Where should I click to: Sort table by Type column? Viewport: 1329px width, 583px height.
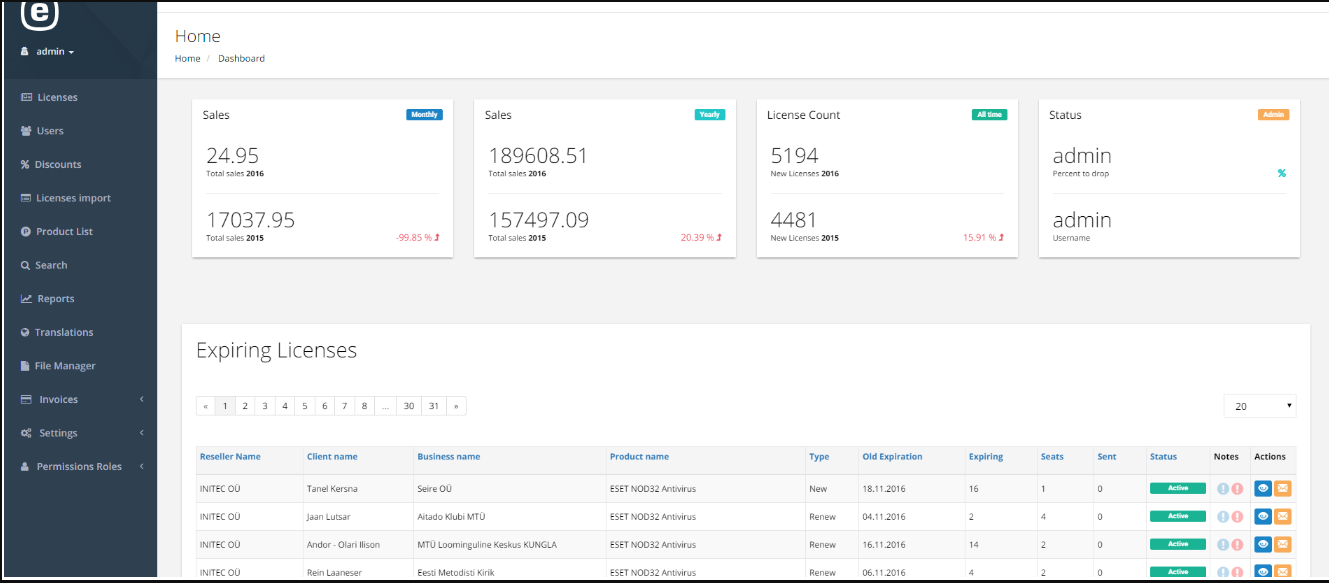tap(819, 457)
